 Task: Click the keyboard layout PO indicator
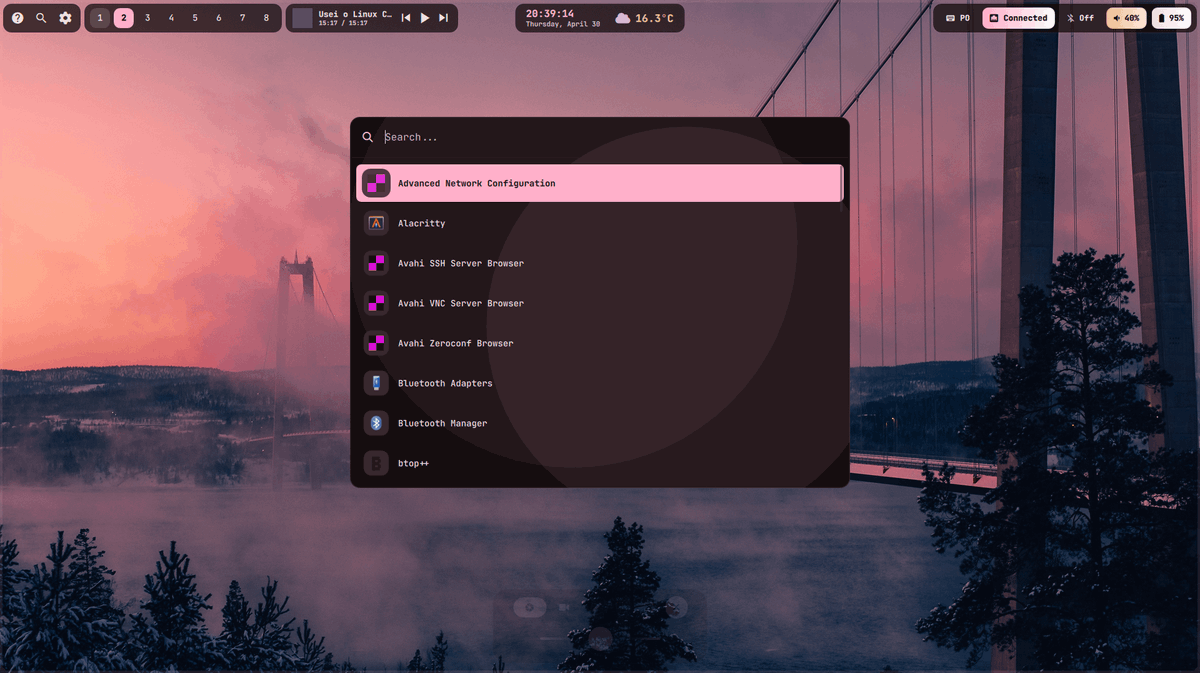pyautogui.click(x=957, y=18)
